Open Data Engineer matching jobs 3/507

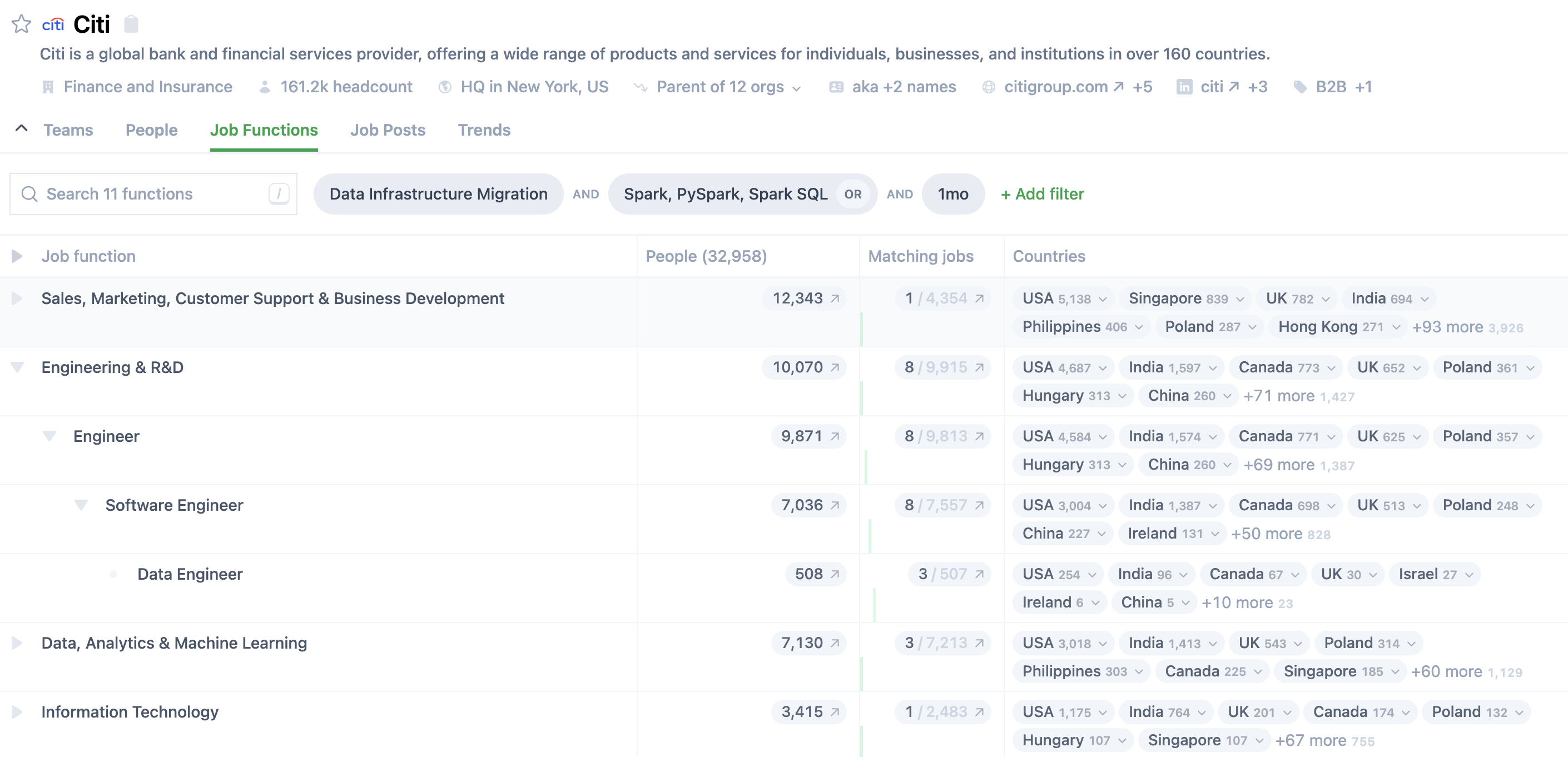949,574
